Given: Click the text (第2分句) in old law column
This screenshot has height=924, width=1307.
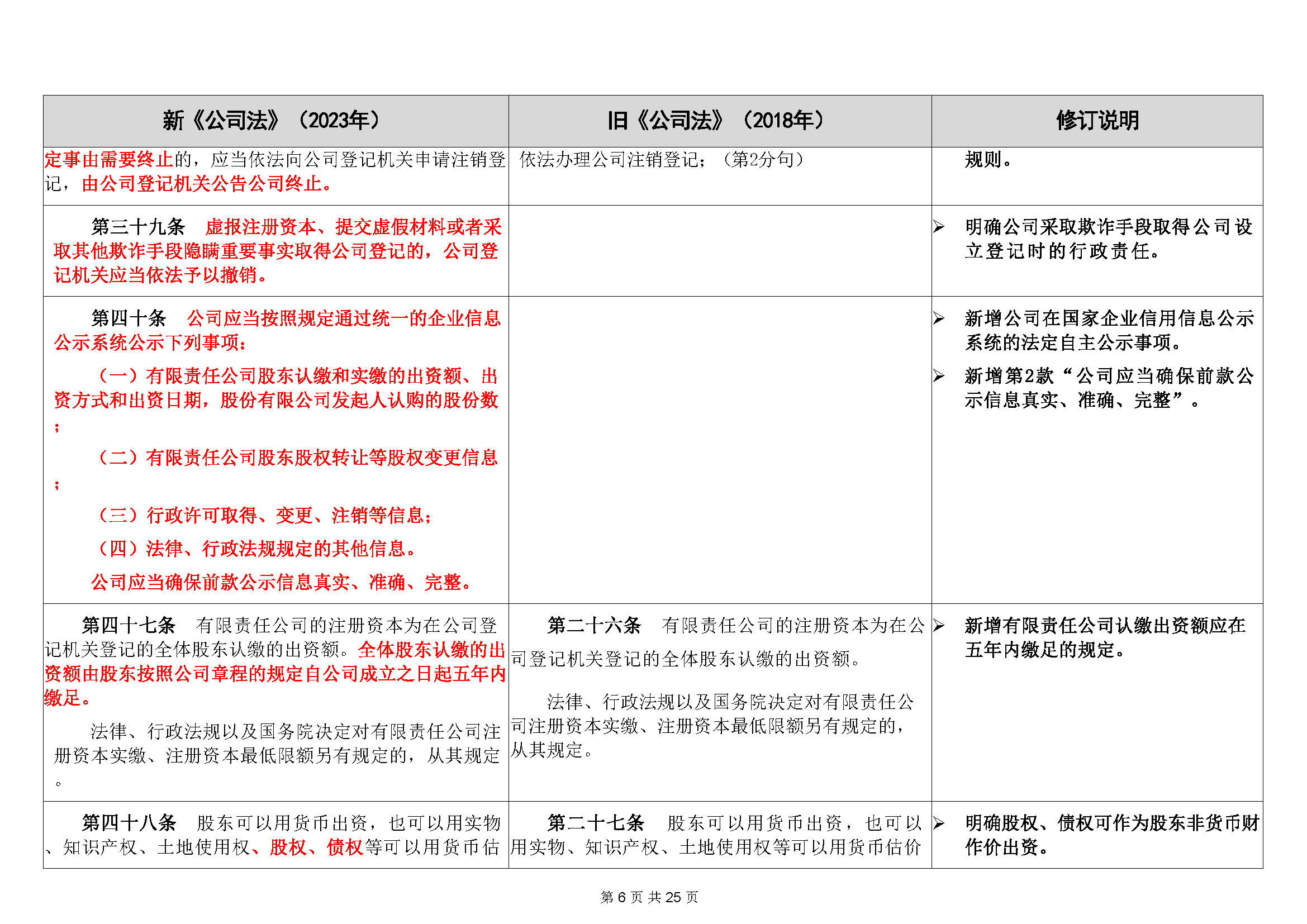Looking at the screenshot, I should 763,160.
